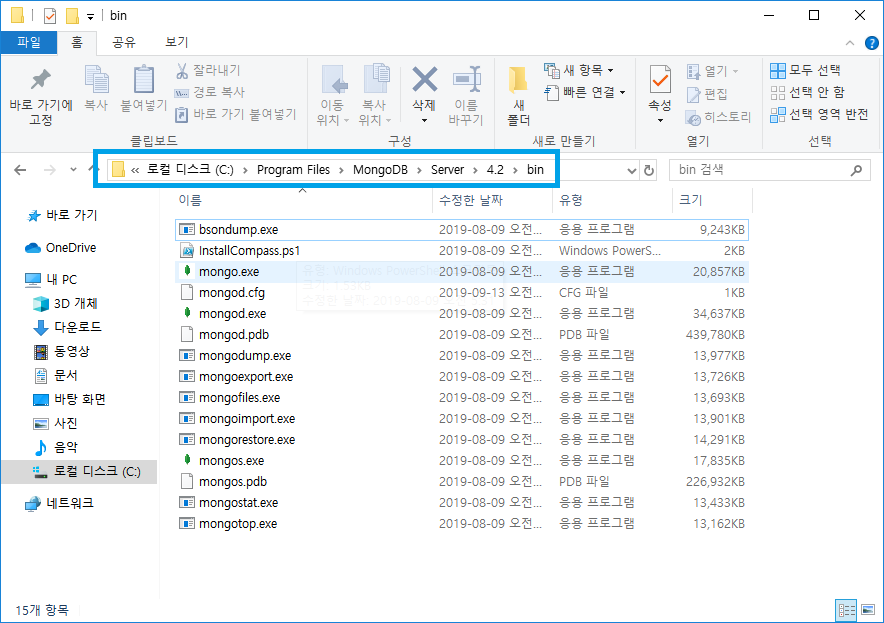Screen dimensions: 884x623
Task: Select the mongostat.exe file
Action: pyautogui.click(x=462, y=502)
